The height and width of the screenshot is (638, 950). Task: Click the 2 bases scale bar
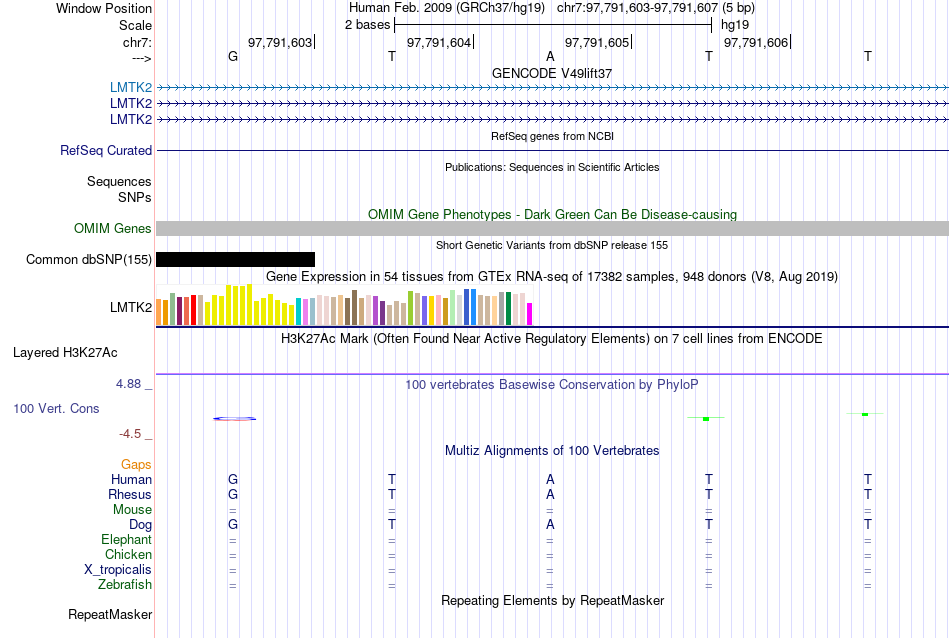(x=553, y=25)
